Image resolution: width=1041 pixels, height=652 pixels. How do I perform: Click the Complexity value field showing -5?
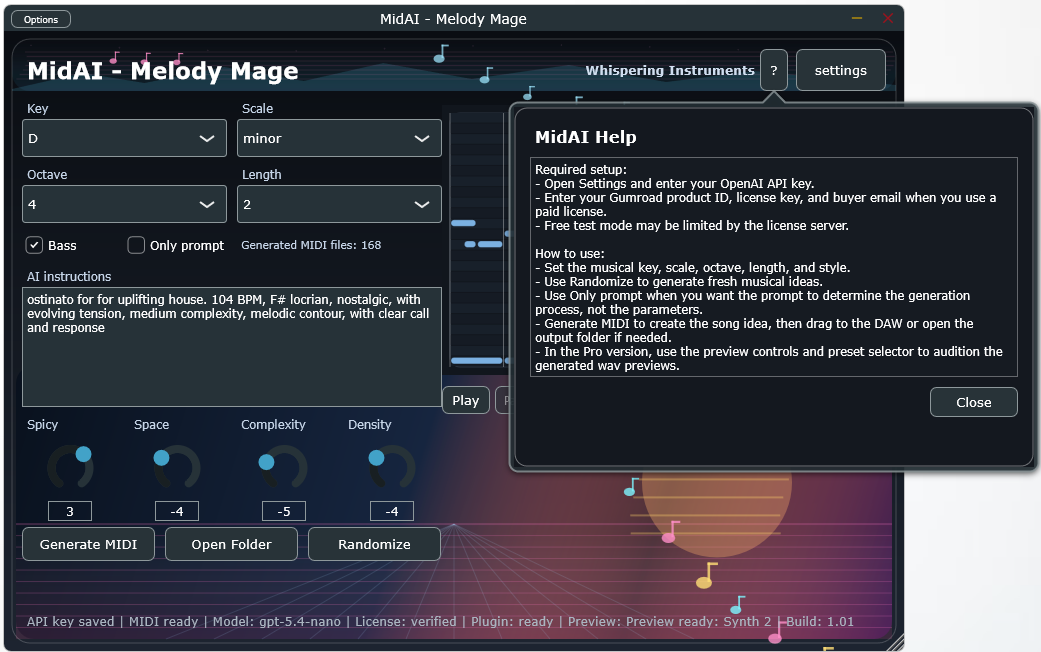(283, 511)
